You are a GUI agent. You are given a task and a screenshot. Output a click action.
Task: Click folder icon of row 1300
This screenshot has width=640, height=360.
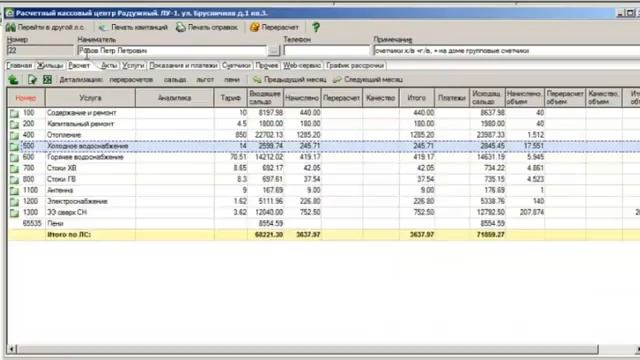pyautogui.click(x=14, y=213)
